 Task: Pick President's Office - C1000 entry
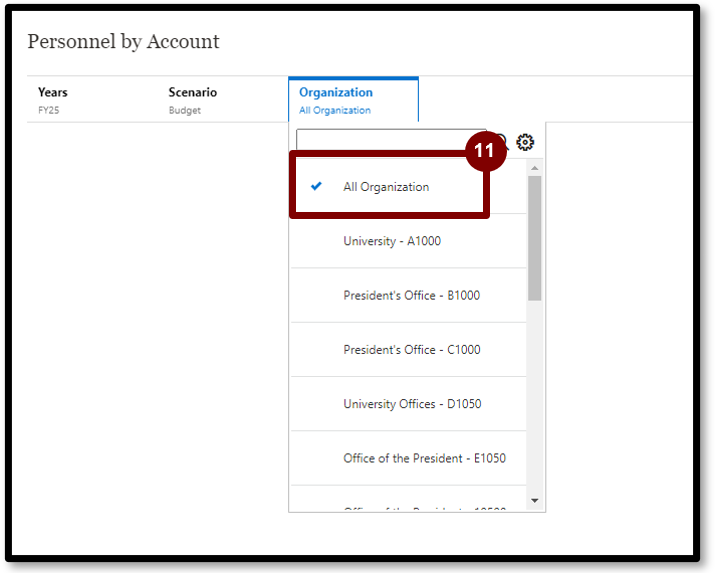click(411, 350)
